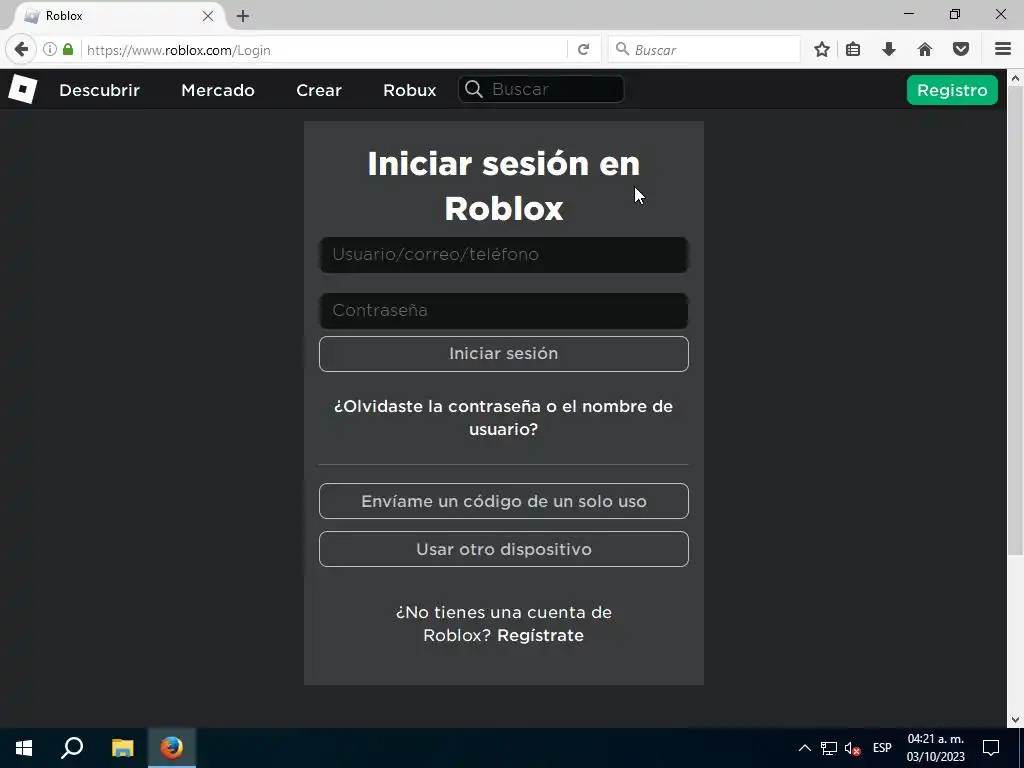Open the Windows notification center
Image resolution: width=1024 pixels, height=768 pixels.
coord(991,748)
